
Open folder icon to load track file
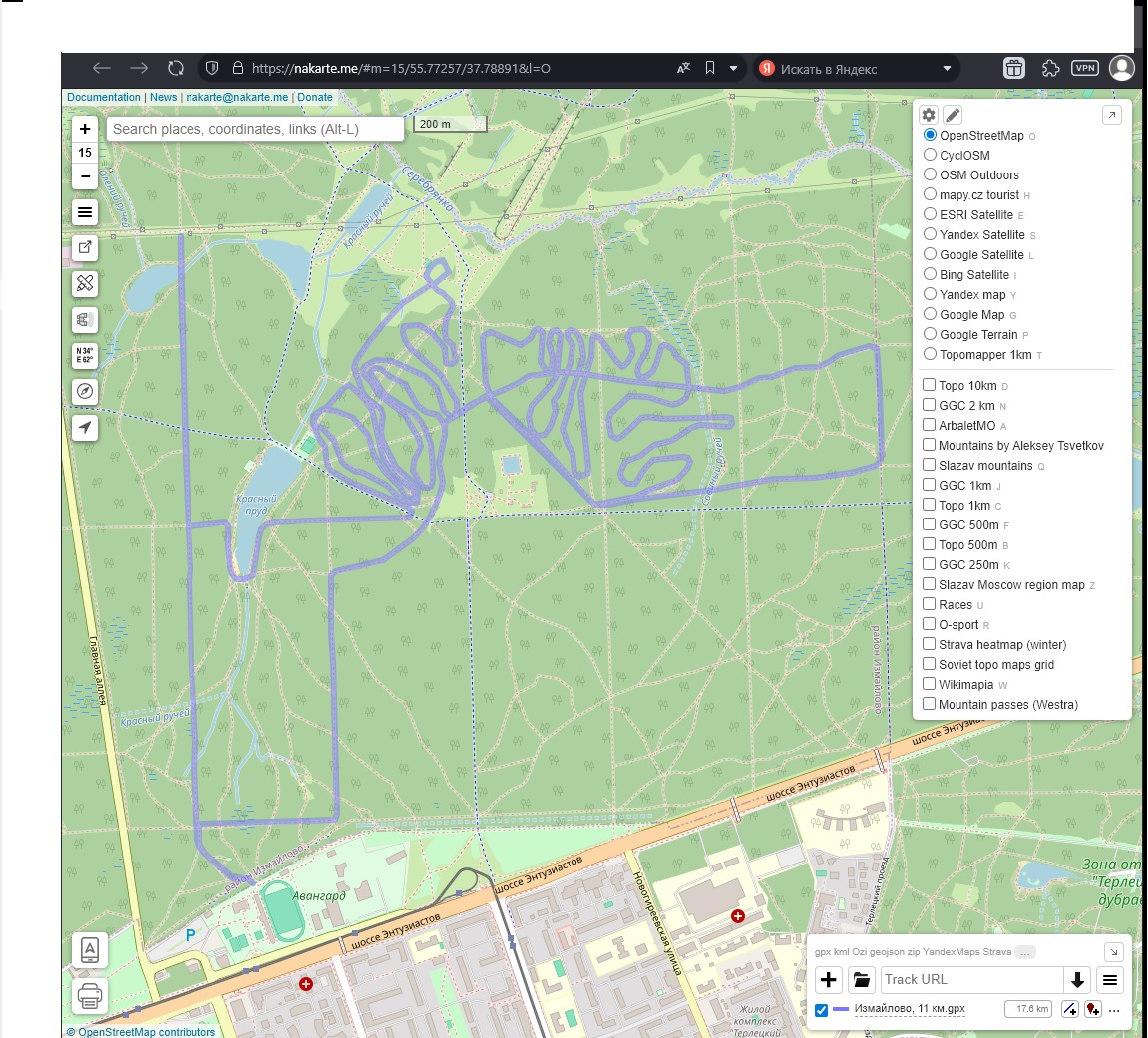click(862, 980)
